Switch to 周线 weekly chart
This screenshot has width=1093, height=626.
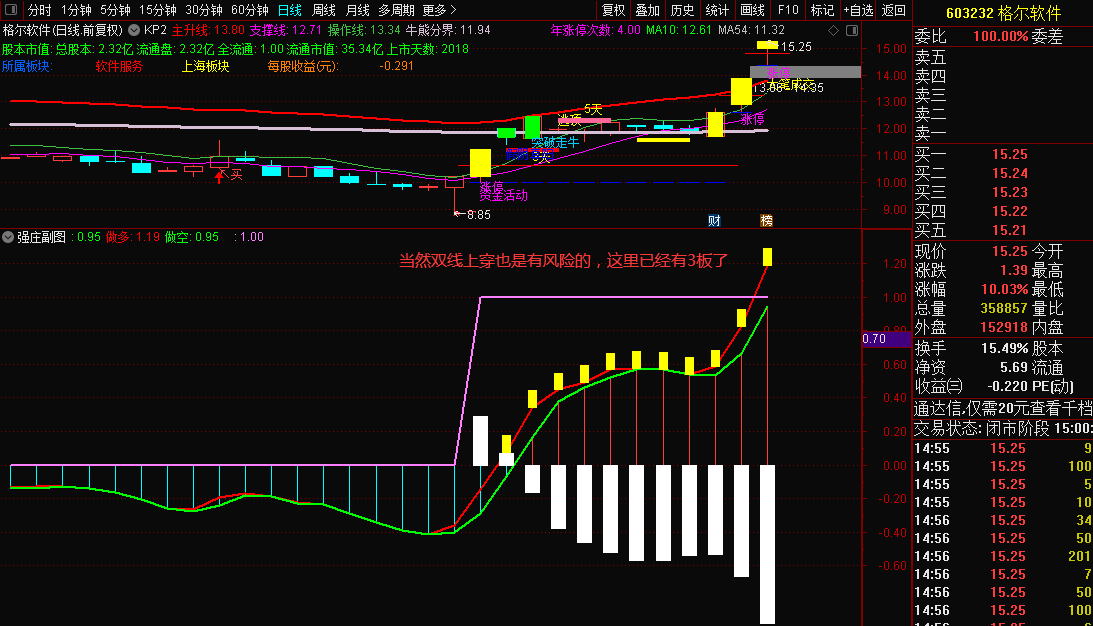tap(323, 10)
